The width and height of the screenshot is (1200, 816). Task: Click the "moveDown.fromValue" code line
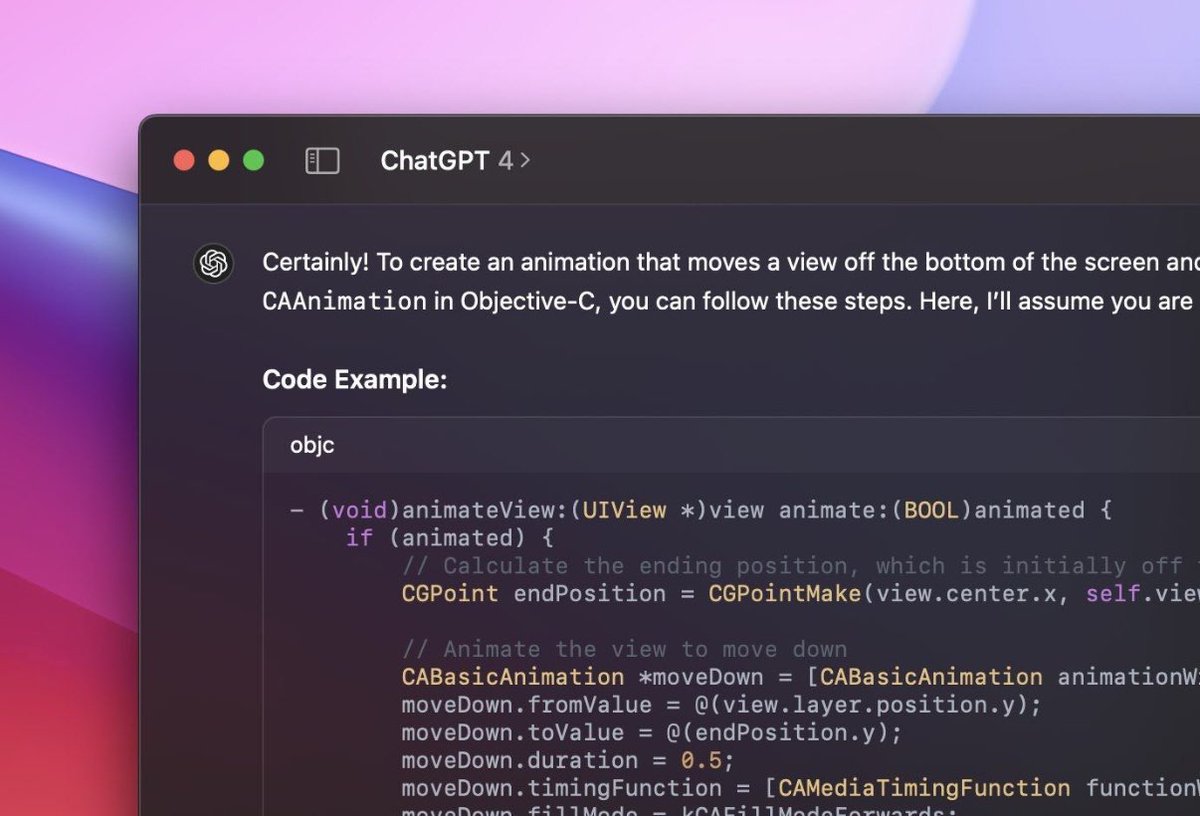click(721, 705)
